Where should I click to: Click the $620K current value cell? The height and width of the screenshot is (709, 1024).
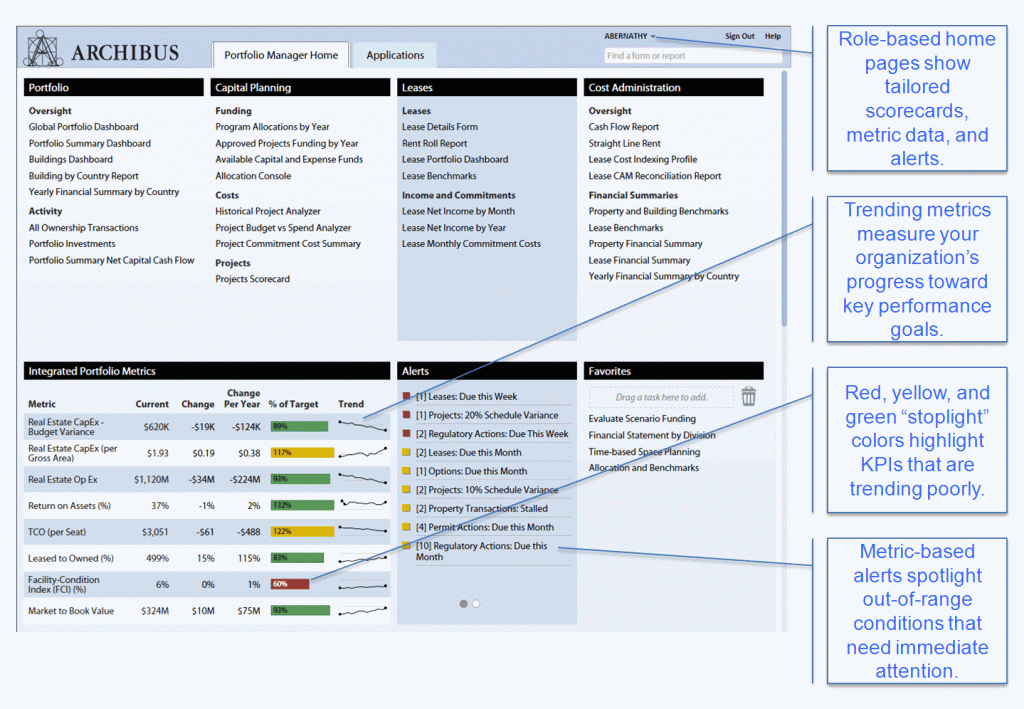click(x=156, y=426)
